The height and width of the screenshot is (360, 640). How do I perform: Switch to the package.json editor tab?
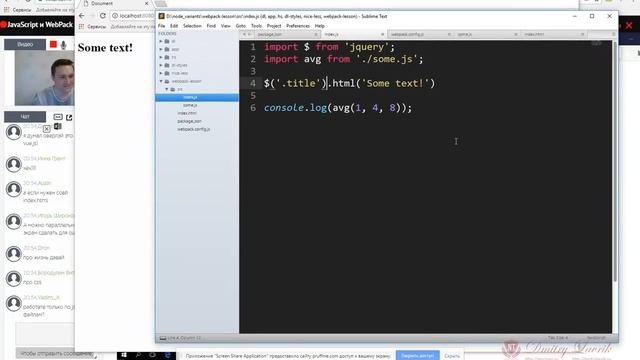pos(287,34)
